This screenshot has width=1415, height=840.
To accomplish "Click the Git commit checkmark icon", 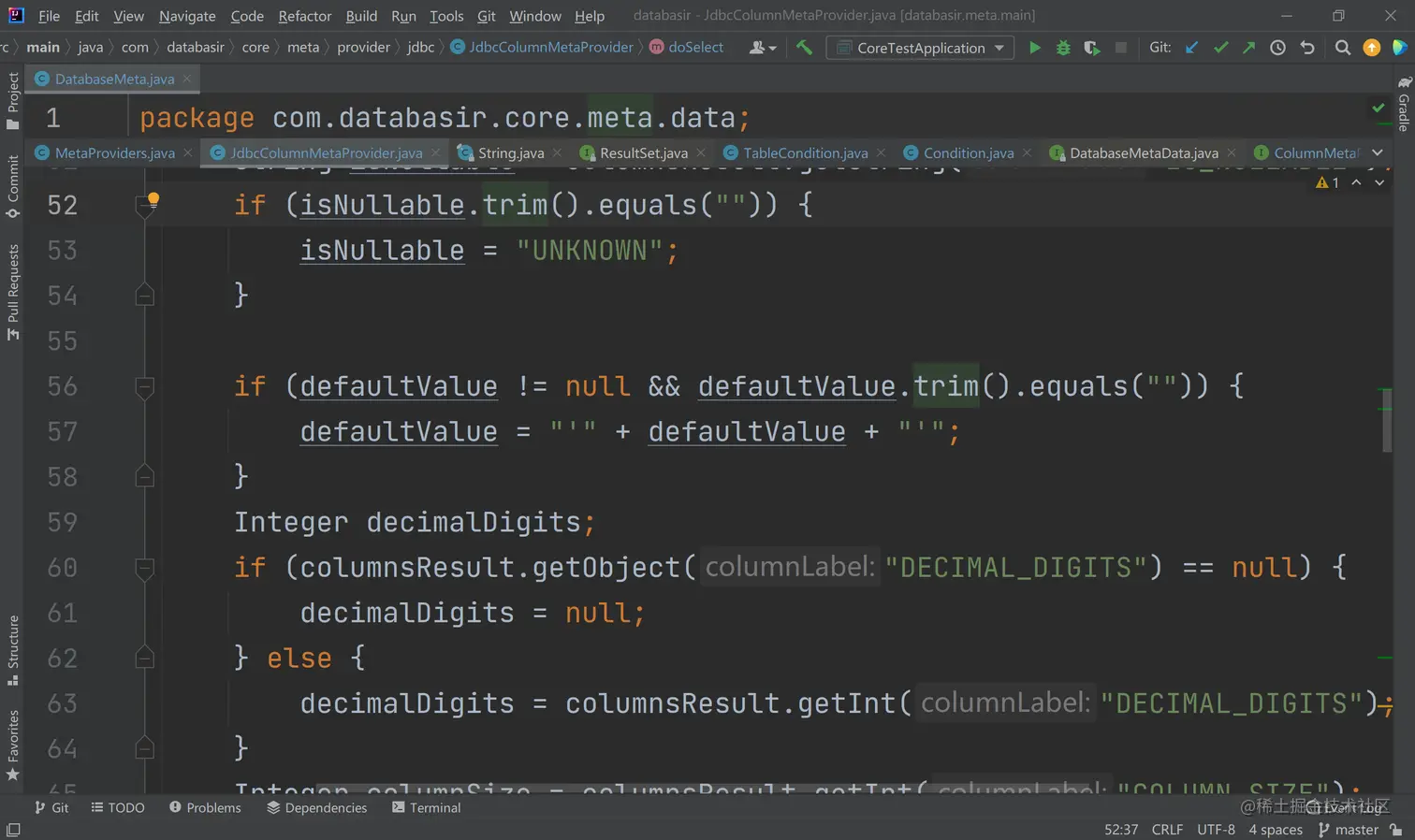I will pyautogui.click(x=1220, y=48).
